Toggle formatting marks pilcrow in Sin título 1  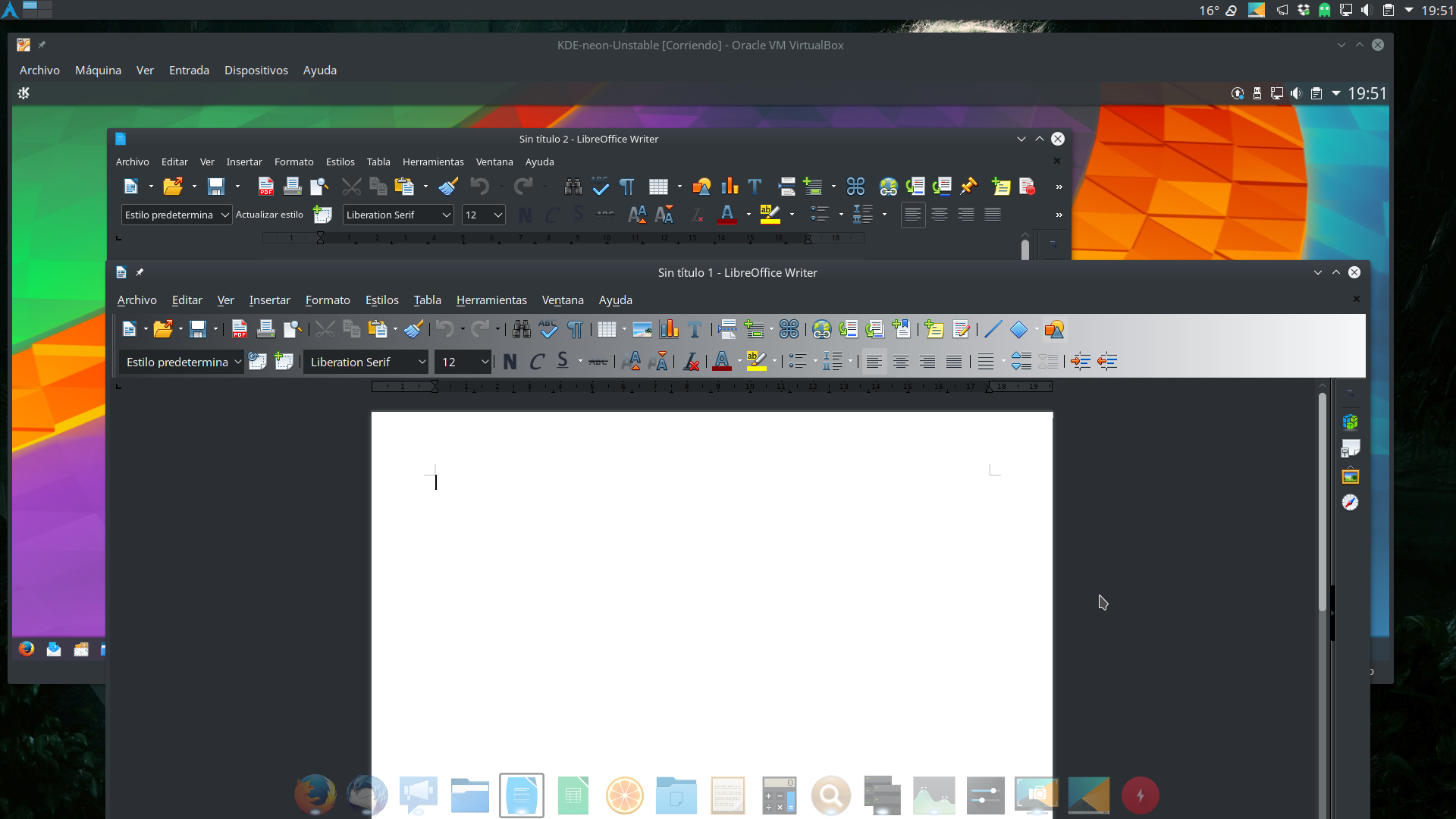coord(576,329)
